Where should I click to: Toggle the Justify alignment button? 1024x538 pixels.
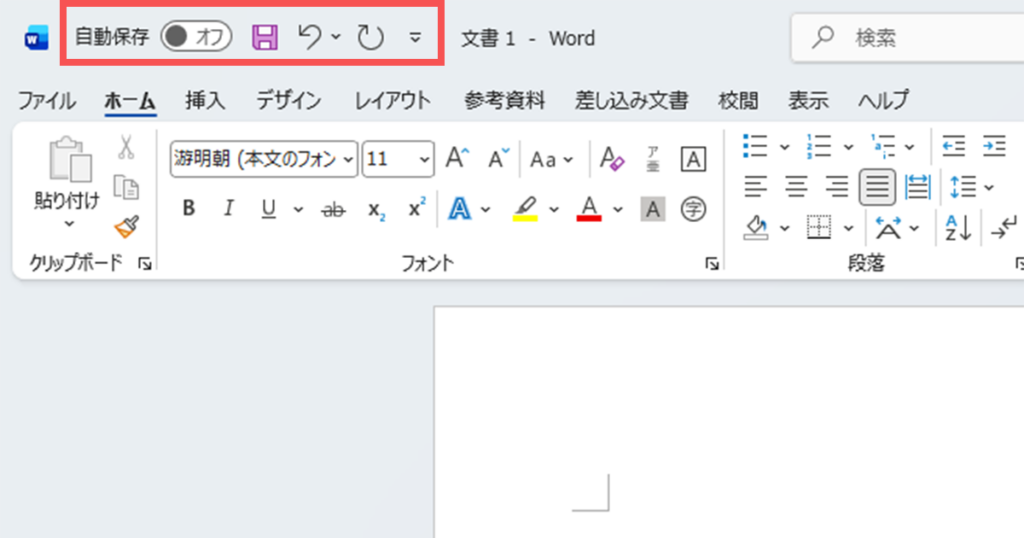point(877,187)
